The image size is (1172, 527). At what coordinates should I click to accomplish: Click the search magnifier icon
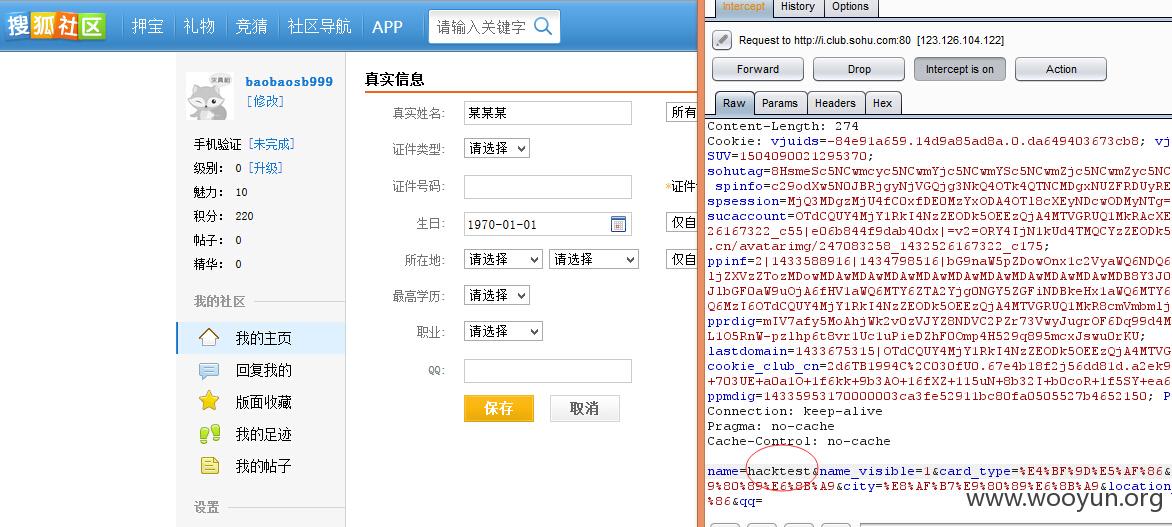[x=544, y=26]
